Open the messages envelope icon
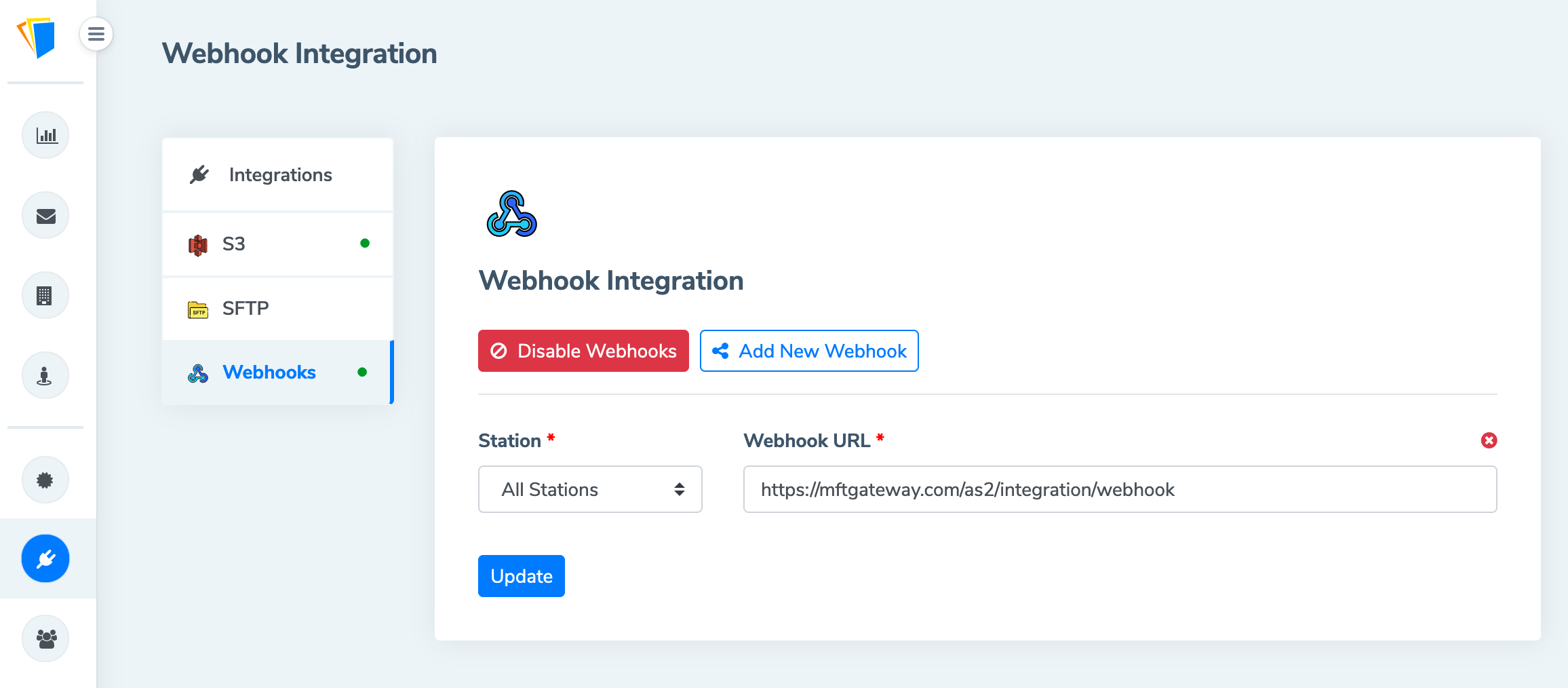Screen dimensions: 1568x688 [45, 215]
